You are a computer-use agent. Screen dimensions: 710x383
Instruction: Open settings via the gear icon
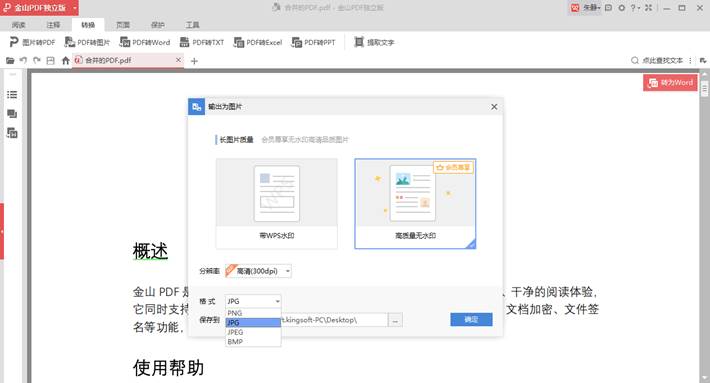pos(622,8)
